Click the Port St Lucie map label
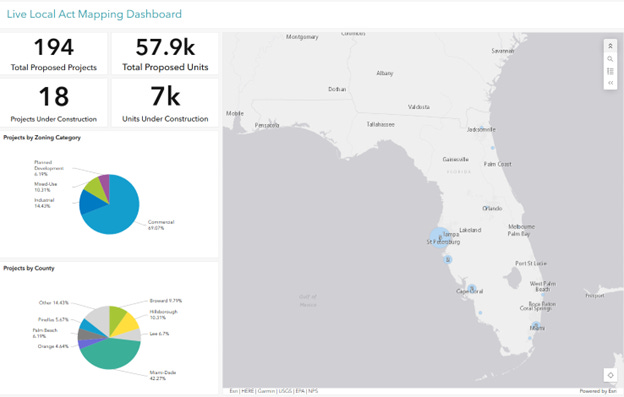Image resolution: width=624 pixels, height=397 pixels. point(531,263)
